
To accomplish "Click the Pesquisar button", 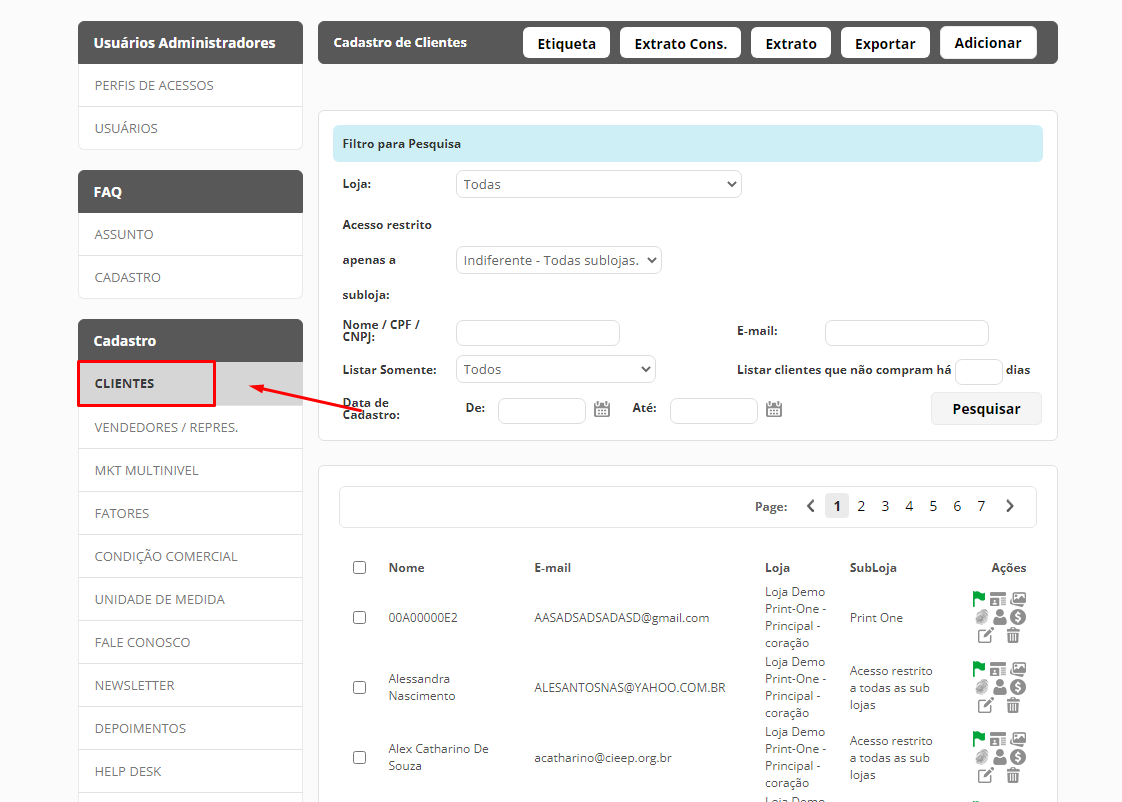I will [x=986, y=409].
